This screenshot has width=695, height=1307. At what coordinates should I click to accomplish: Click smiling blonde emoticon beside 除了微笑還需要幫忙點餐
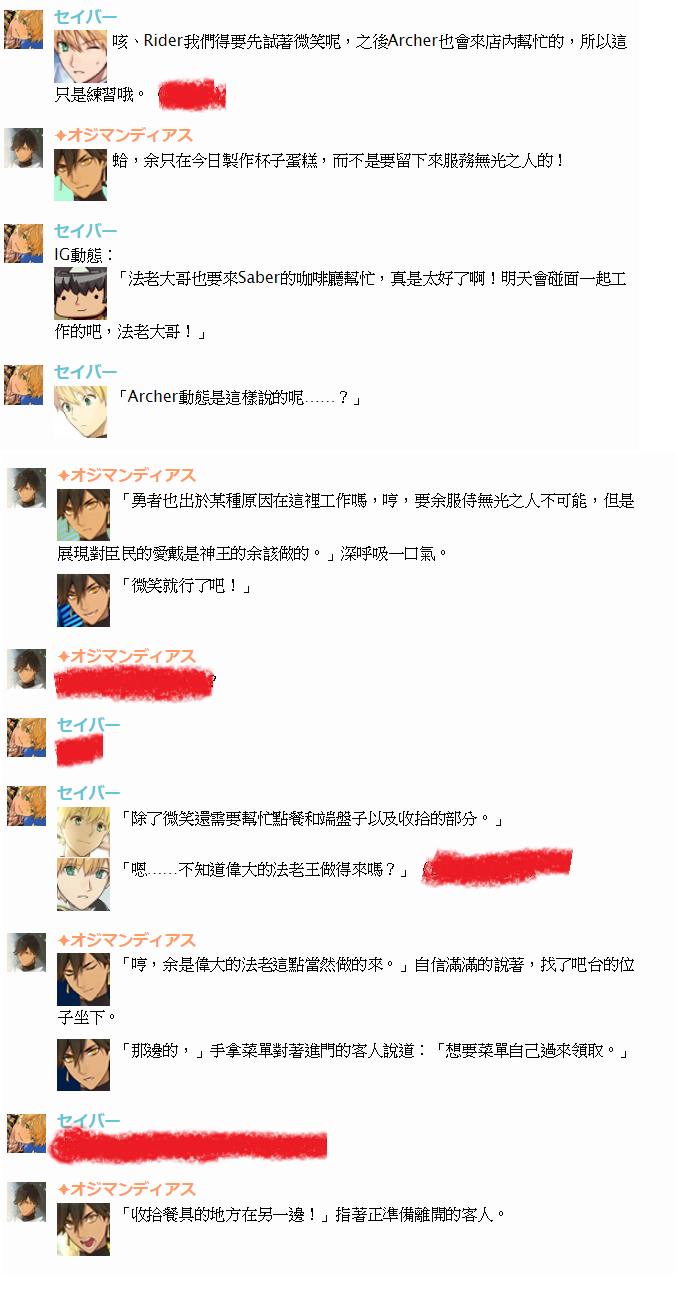83,832
